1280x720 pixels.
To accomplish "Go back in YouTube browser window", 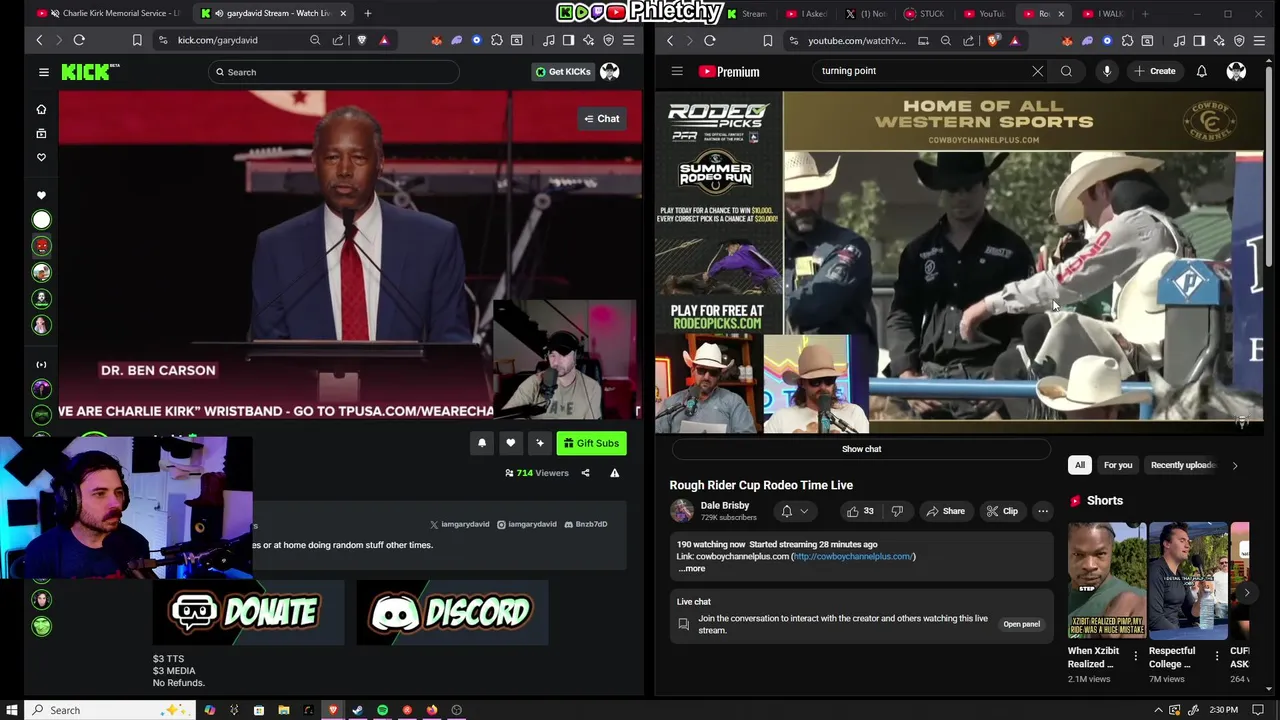I will click(x=670, y=40).
